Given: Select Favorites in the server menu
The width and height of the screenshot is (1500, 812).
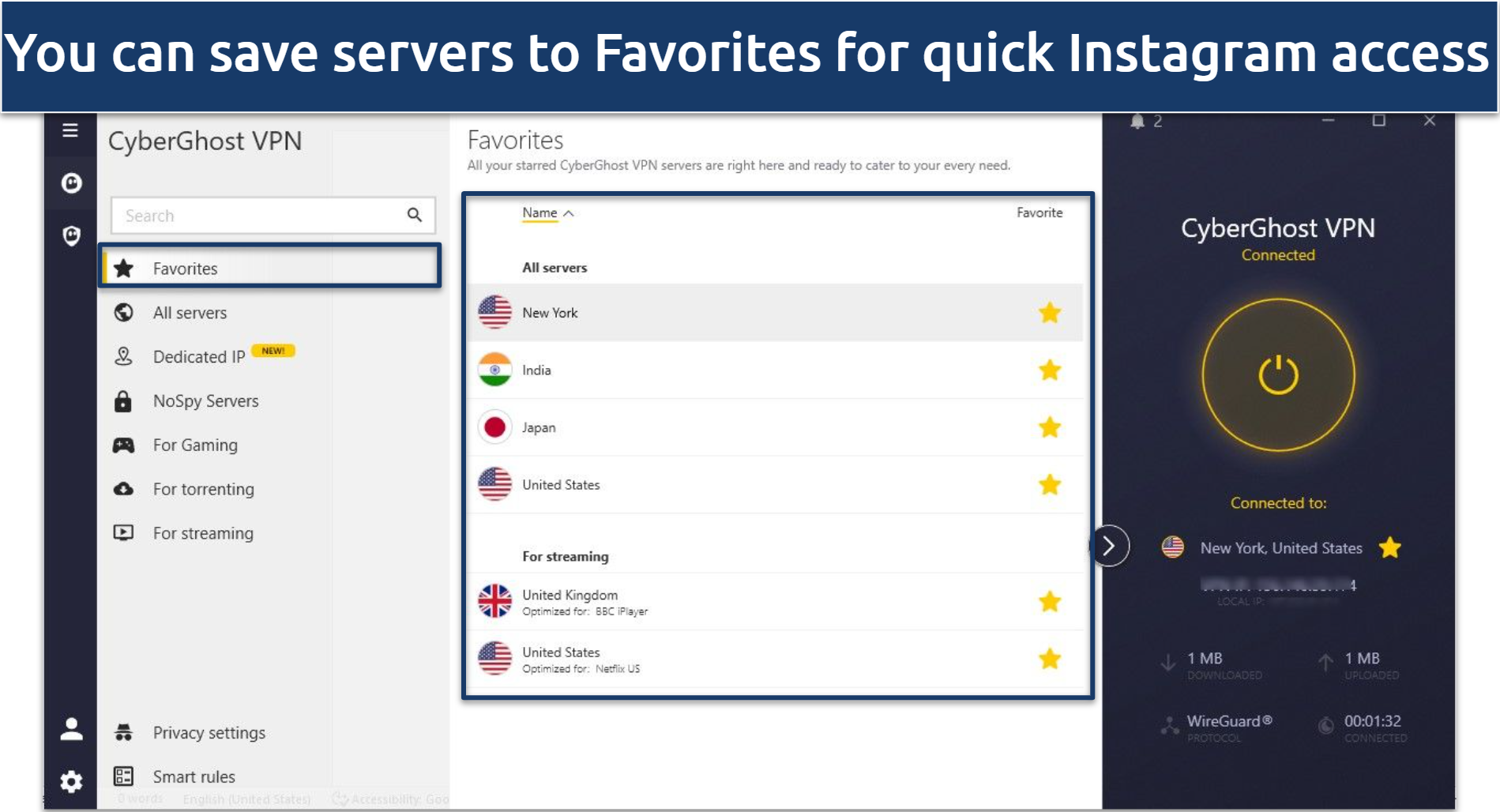Looking at the screenshot, I should click(271, 268).
